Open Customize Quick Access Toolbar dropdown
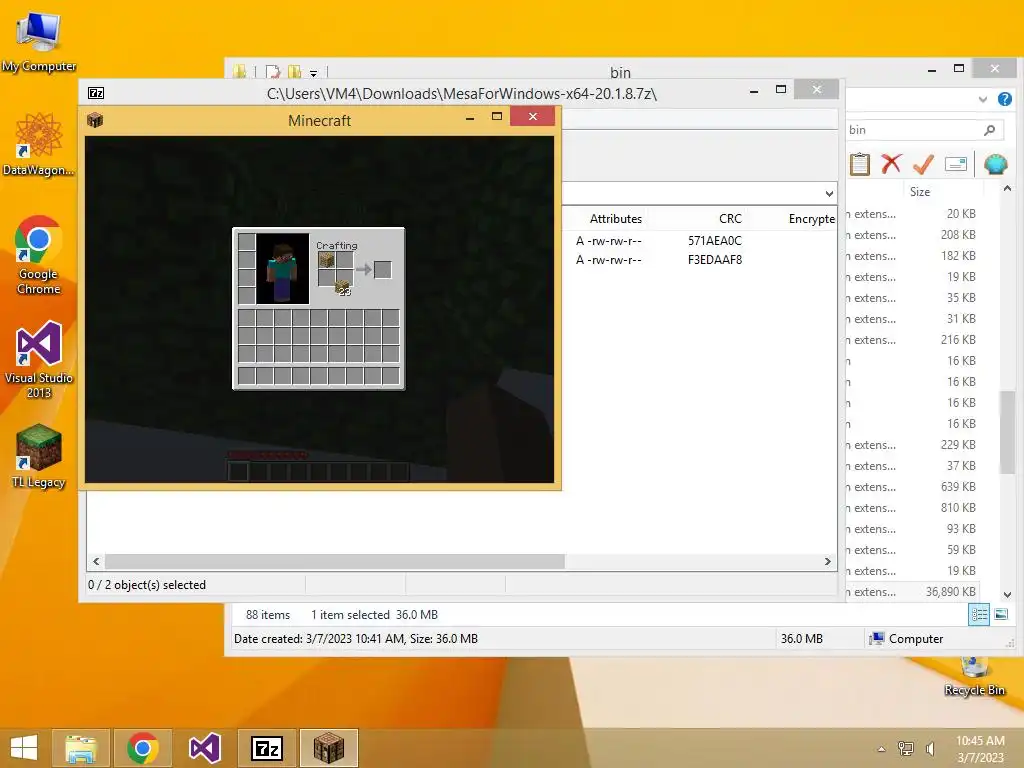The width and height of the screenshot is (1024, 768). (313, 73)
